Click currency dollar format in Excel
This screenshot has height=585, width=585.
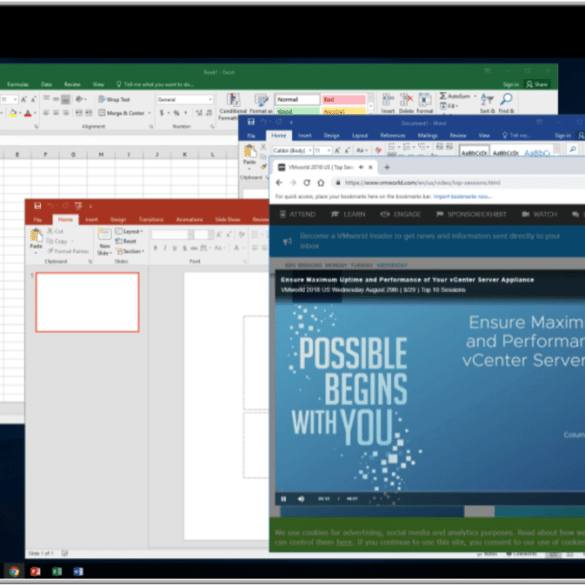(162, 113)
